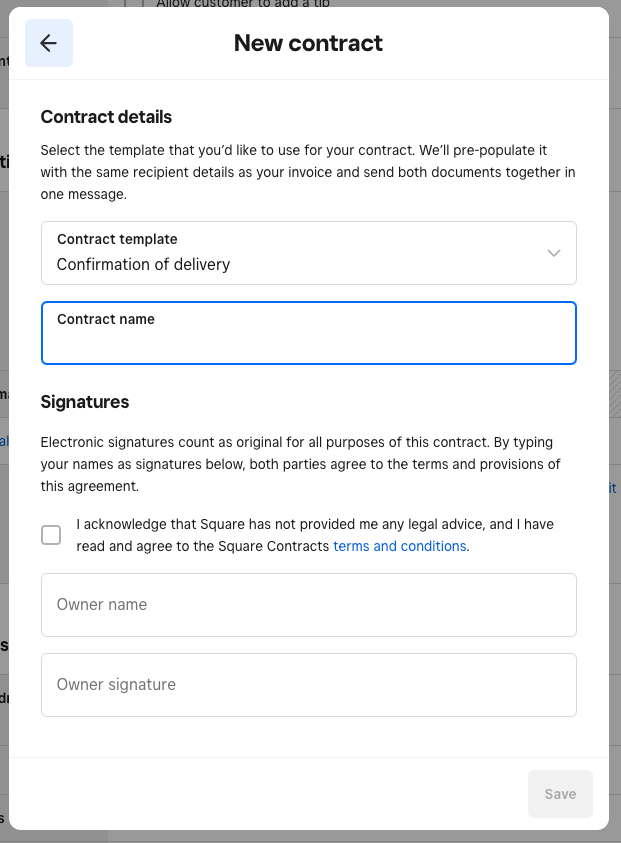
Task: Click the New contract dialog title
Action: click(308, 42)
